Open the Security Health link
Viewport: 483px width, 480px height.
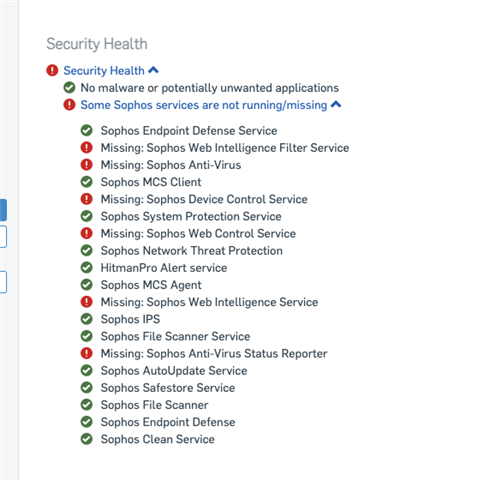104,71
